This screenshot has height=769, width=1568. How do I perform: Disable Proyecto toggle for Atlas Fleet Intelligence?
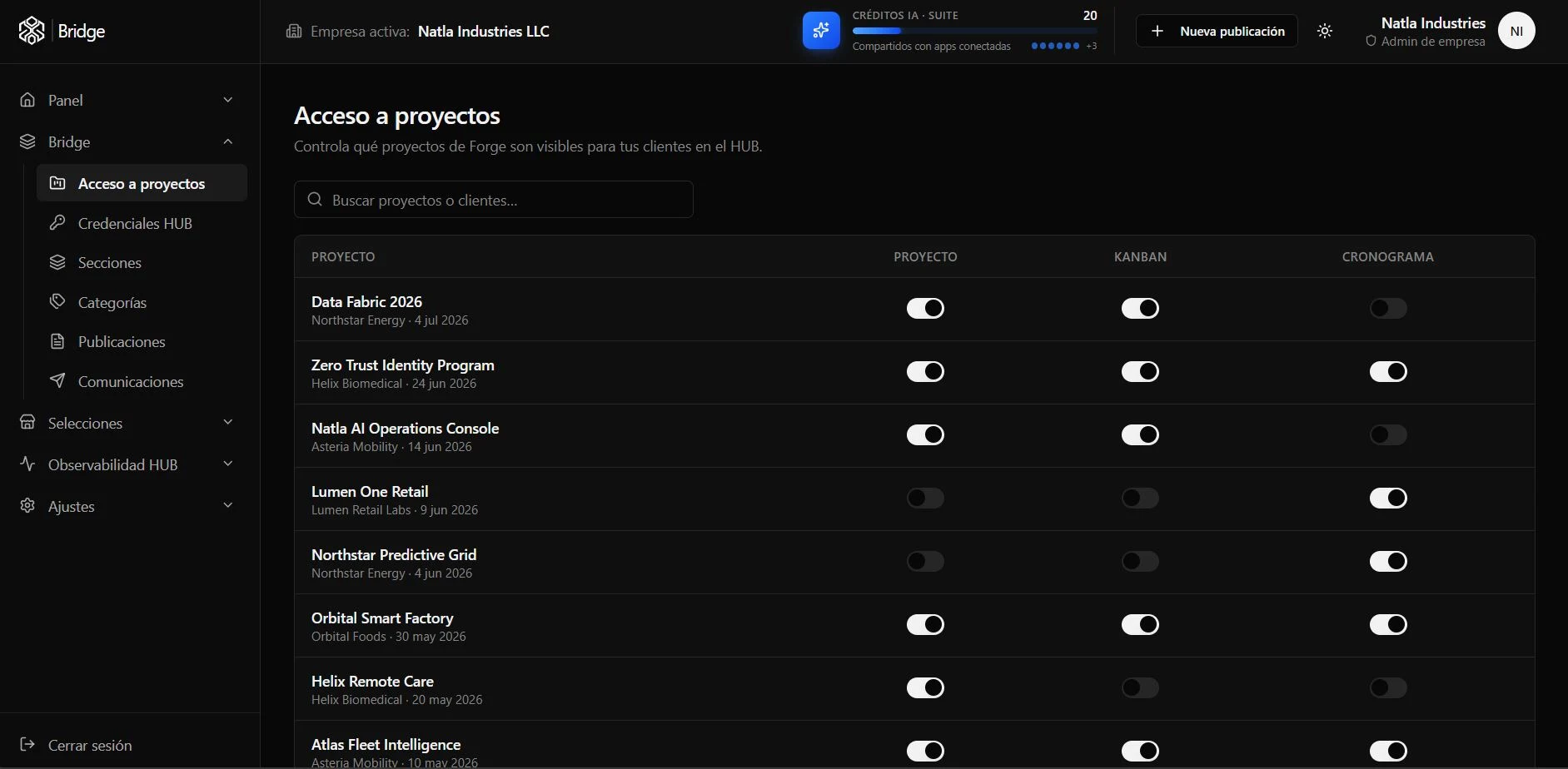[925, 751]
